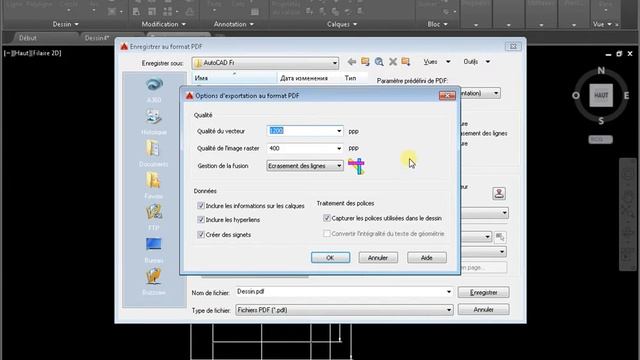Toggle Capturer les polices utilisées checkbox

[327, 218]
